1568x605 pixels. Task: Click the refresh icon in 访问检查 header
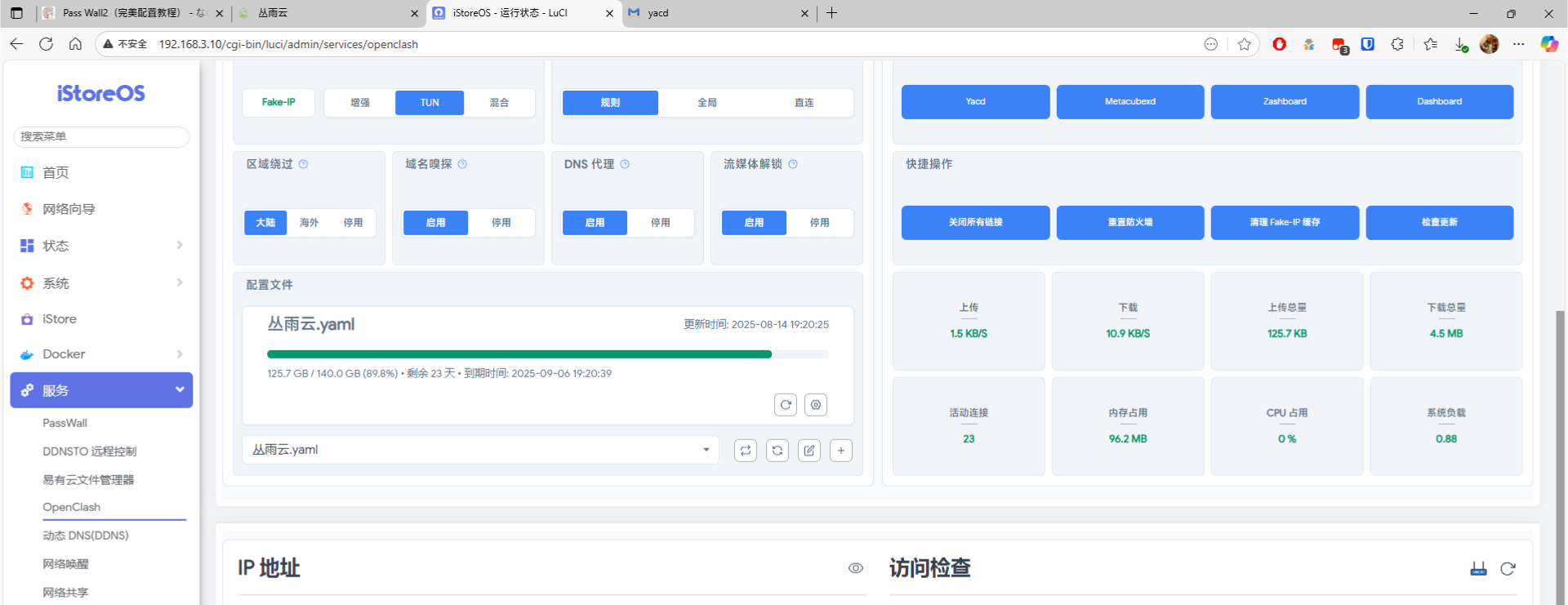[x=1508, y=568]
